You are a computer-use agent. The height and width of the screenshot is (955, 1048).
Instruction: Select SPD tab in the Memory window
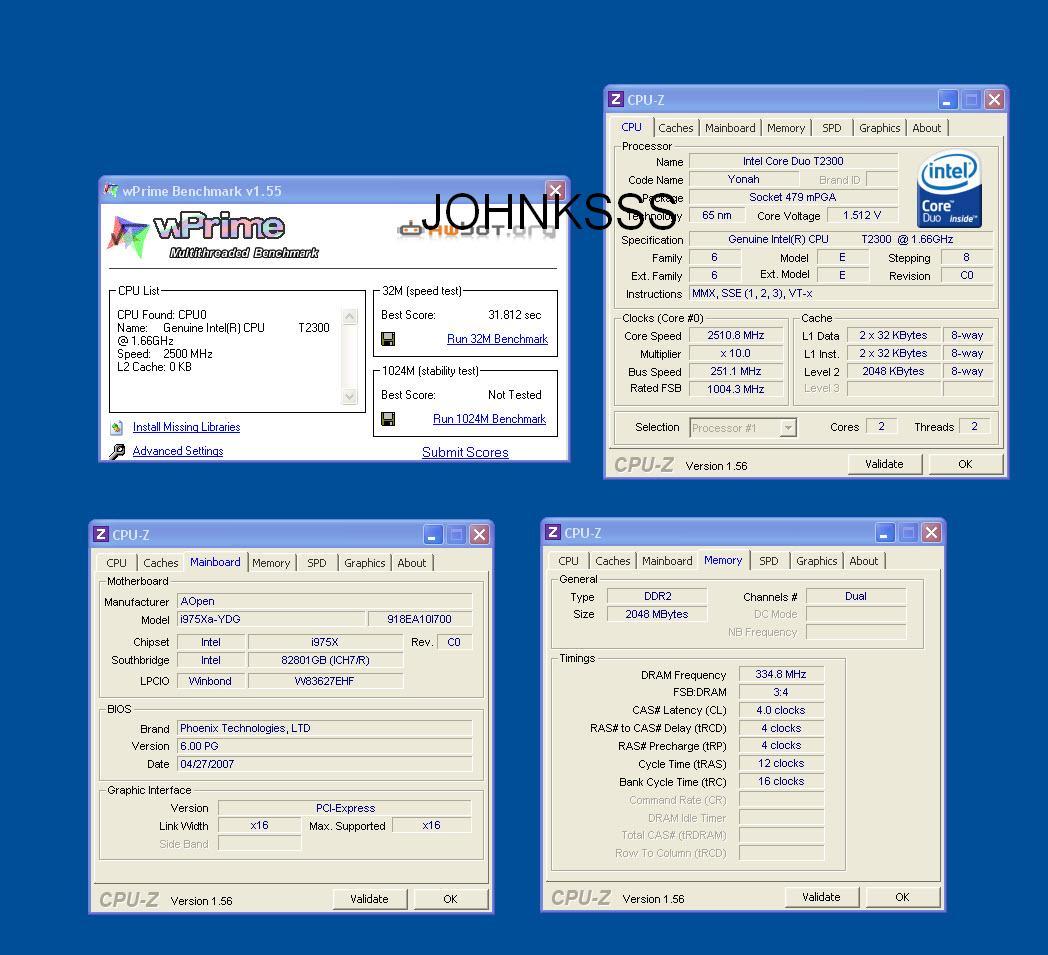pyautogui.click(x=769, y=561)
